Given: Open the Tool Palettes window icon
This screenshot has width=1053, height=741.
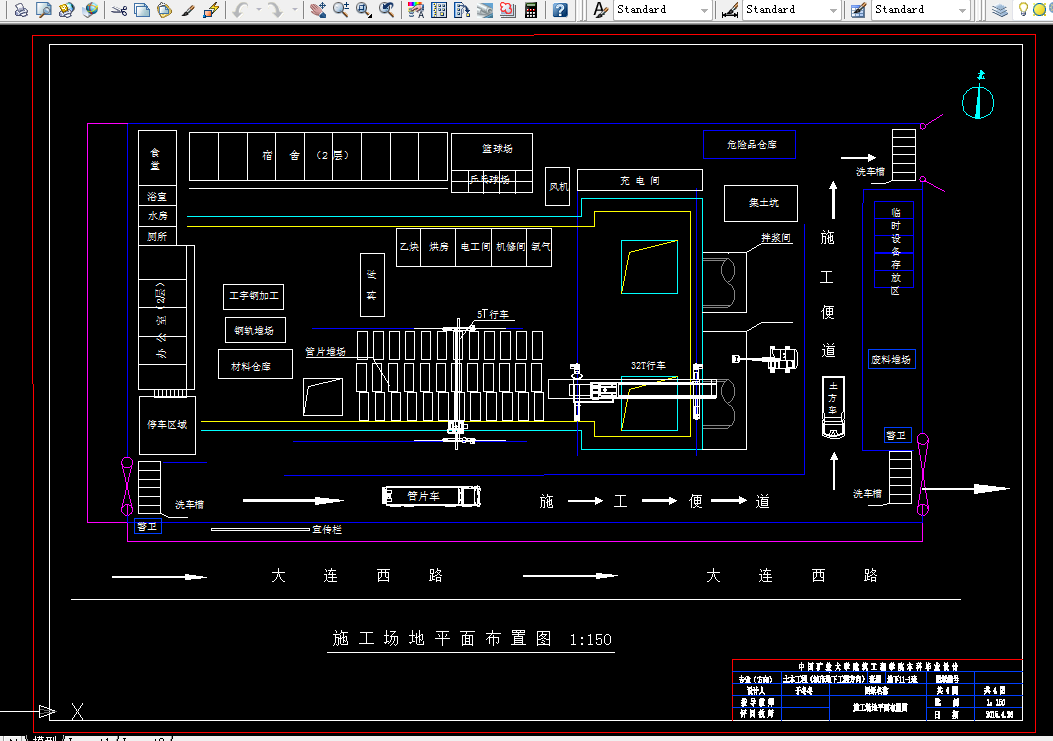Looking at the screenshot, I should pos(461,9).
